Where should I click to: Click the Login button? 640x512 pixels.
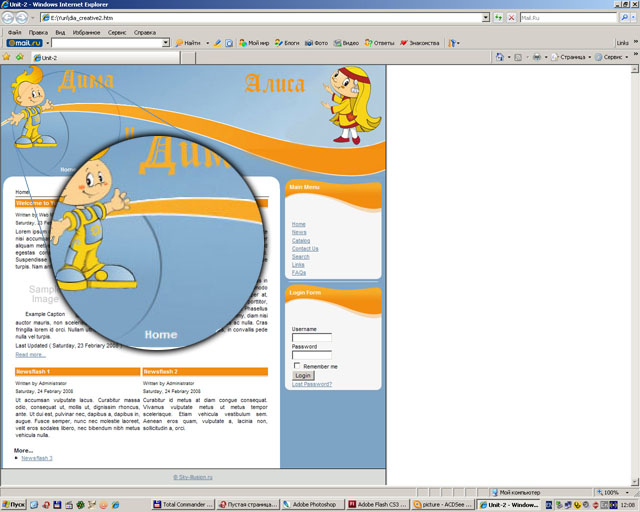(x=303, y=376)
